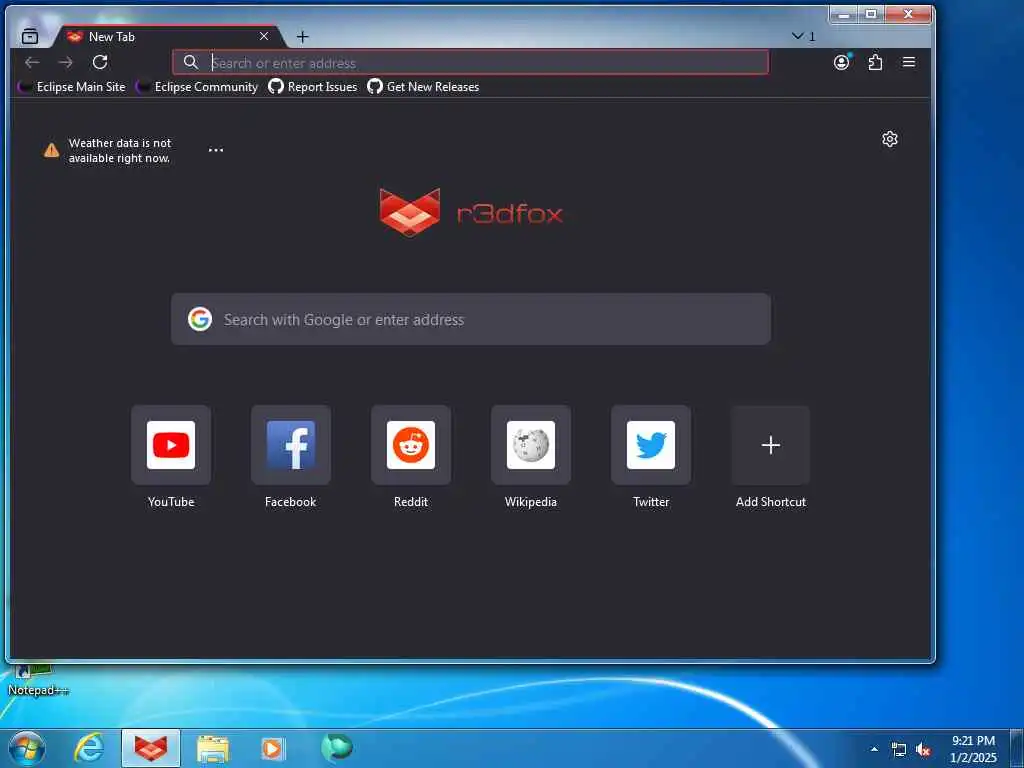
Task: Click r3dfox taskbar button
Action: pyautogui.click(x=151, y=748)
